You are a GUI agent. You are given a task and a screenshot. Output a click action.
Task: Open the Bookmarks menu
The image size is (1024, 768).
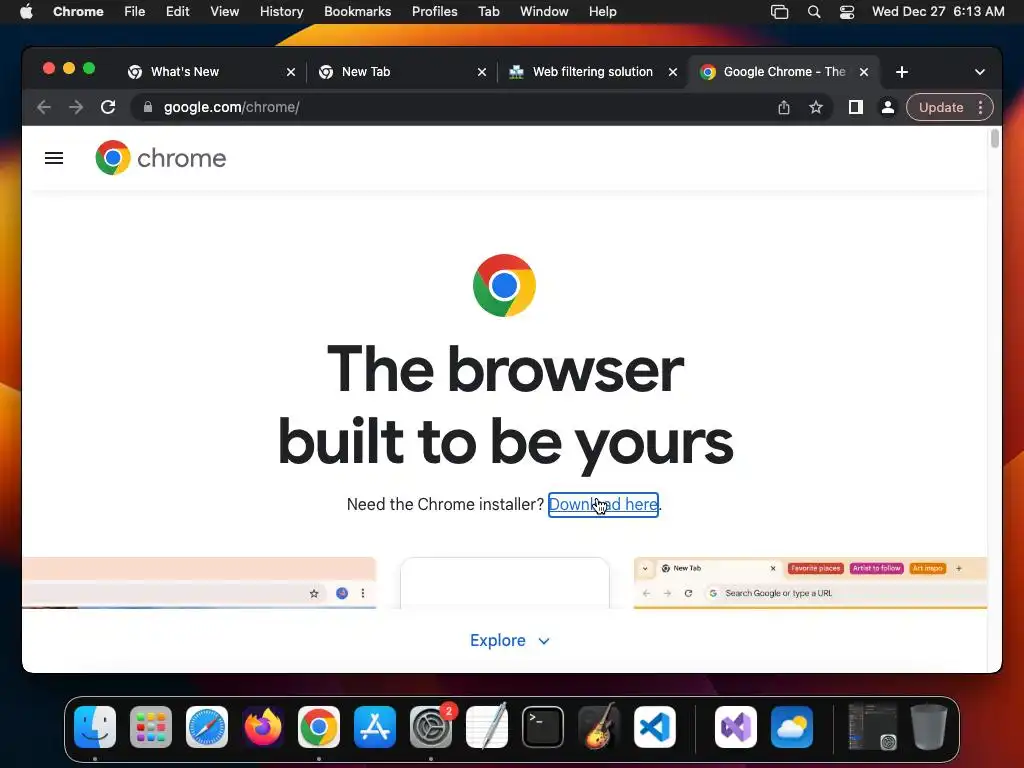(357, 11)
